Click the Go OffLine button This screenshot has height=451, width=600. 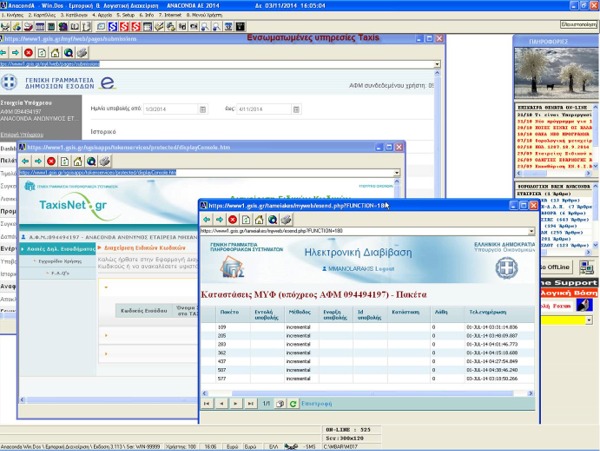(556, 267)
